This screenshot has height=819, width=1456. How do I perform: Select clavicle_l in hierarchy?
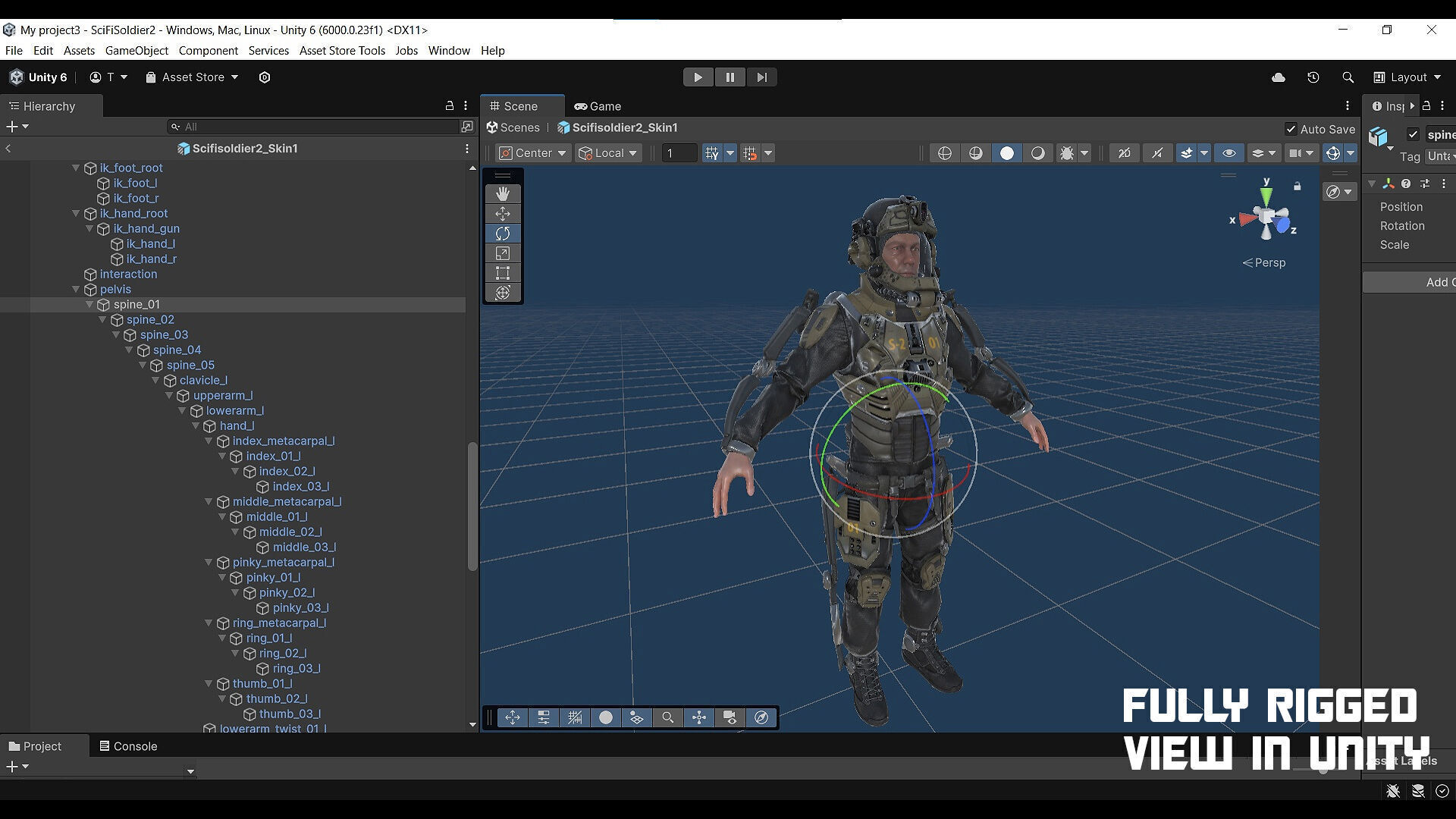pyautogui.click(x=203, y=381)
